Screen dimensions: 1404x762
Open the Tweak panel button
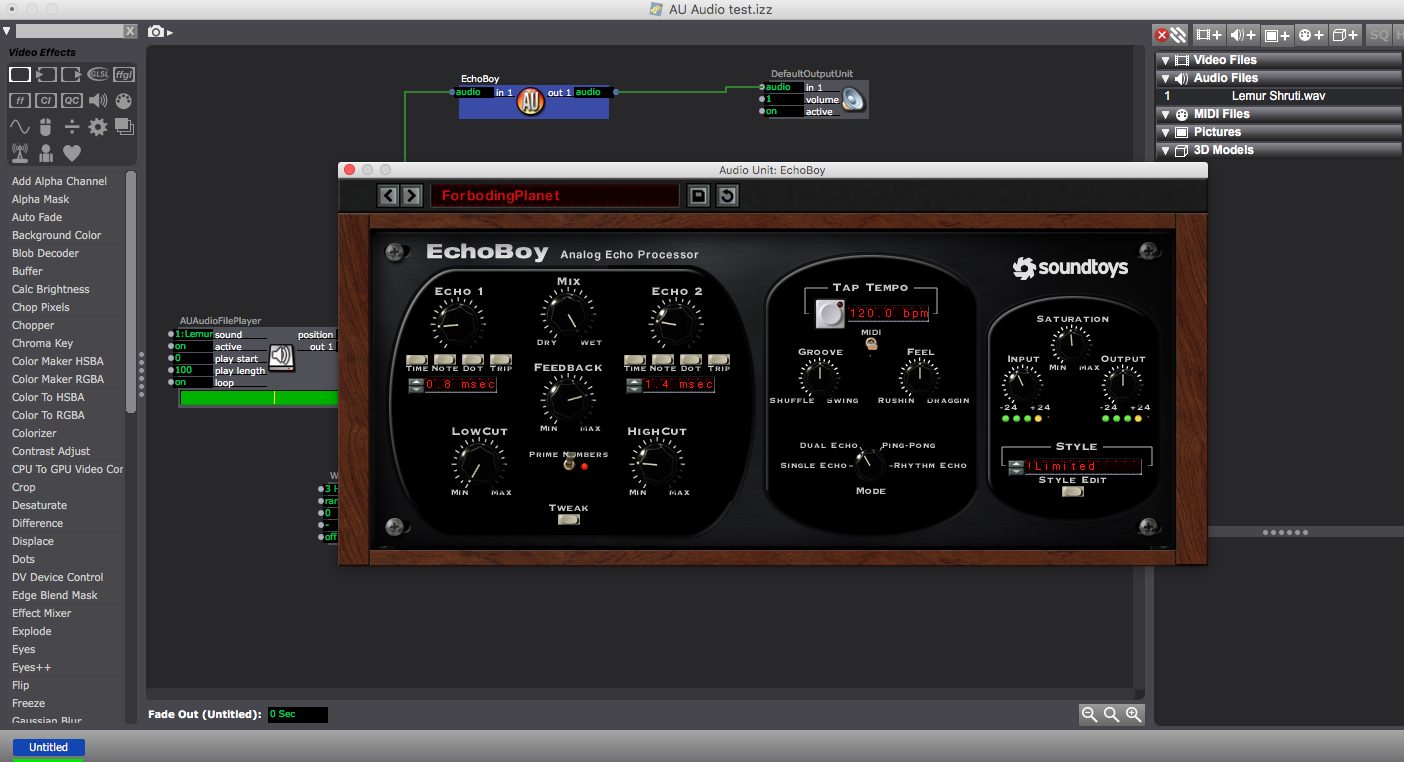pyautogui.click(x=569, y=520)
